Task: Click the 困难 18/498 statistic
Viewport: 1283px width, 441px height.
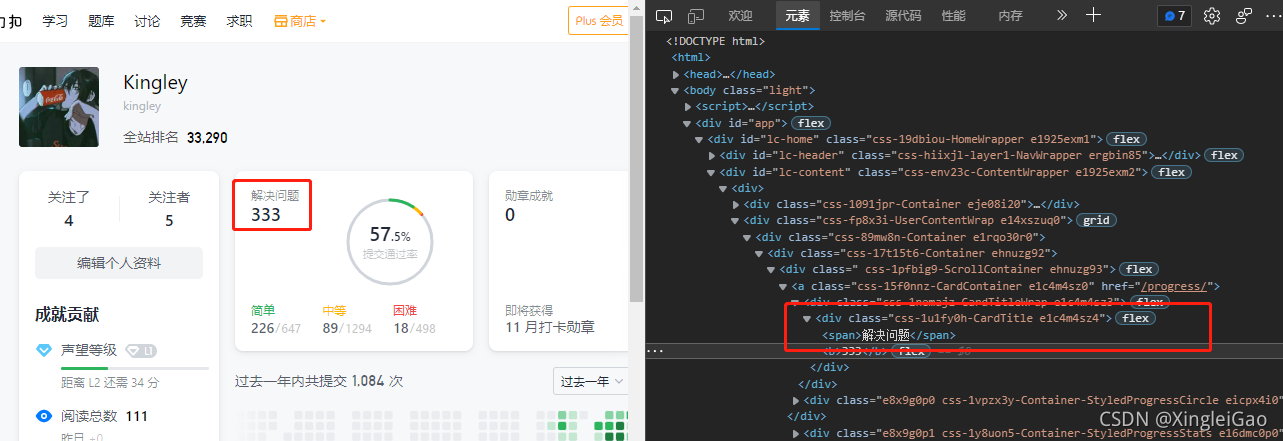Action: tap(415, 320)
